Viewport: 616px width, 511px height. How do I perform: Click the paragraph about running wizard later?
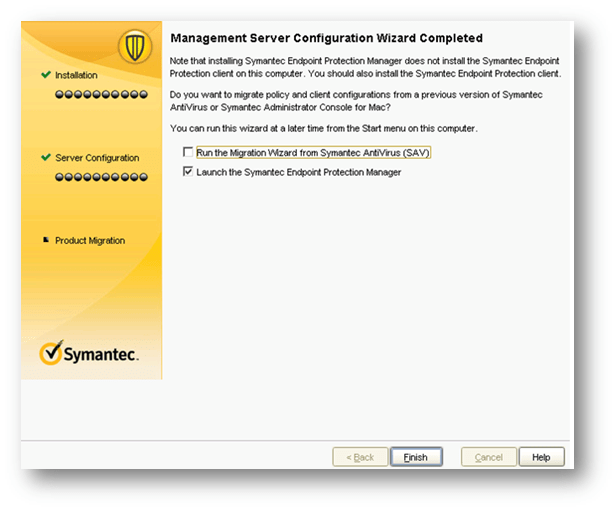click(x=324, y=129)
